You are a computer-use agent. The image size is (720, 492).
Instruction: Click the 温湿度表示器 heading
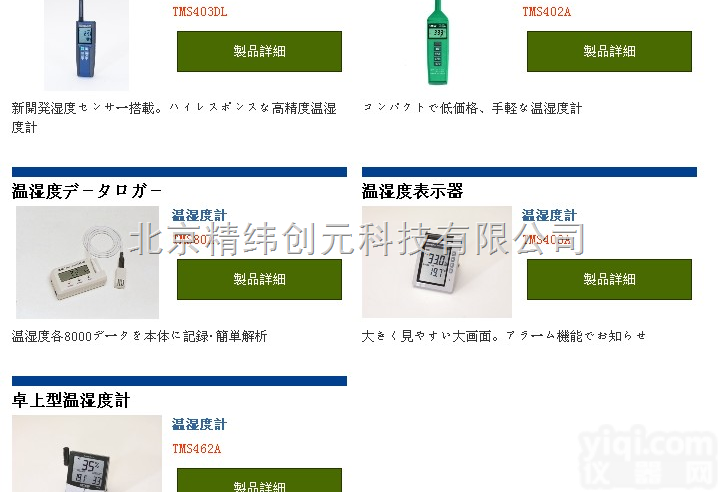[412, 191]
